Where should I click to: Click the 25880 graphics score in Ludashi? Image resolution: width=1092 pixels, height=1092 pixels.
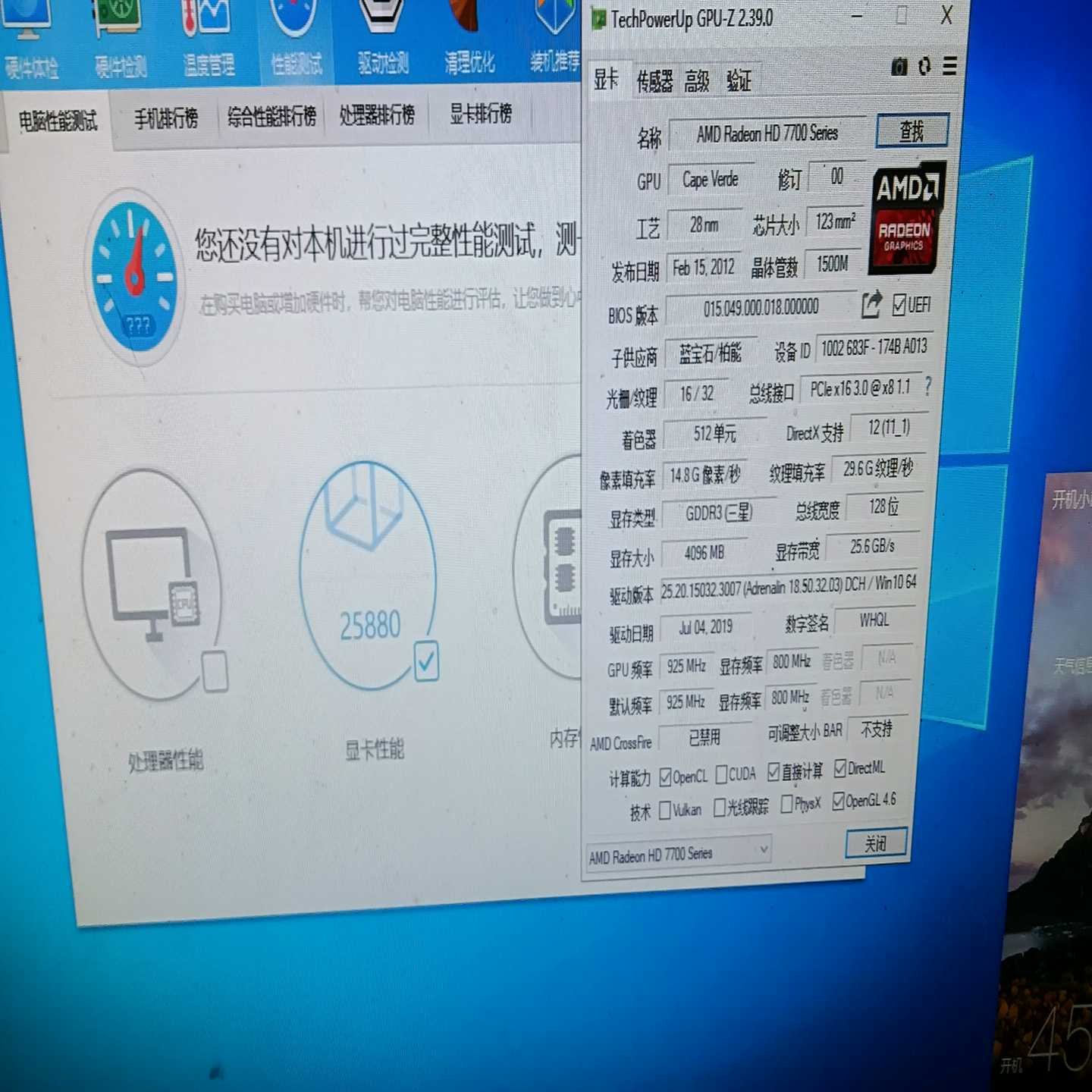click(370, 626)
